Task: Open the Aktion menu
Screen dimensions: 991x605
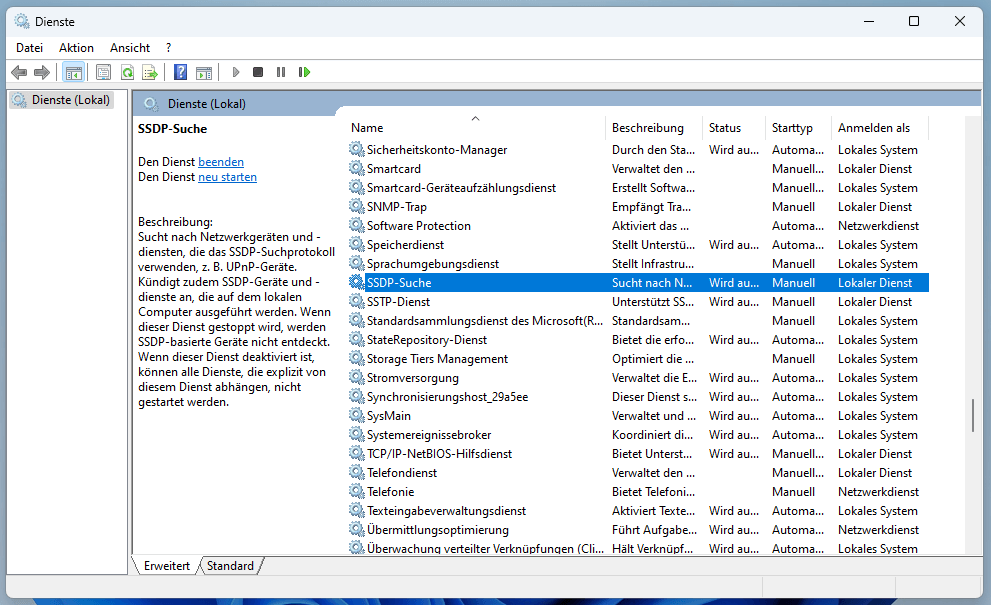Action: pyautogui.click(x=76, y=48)
